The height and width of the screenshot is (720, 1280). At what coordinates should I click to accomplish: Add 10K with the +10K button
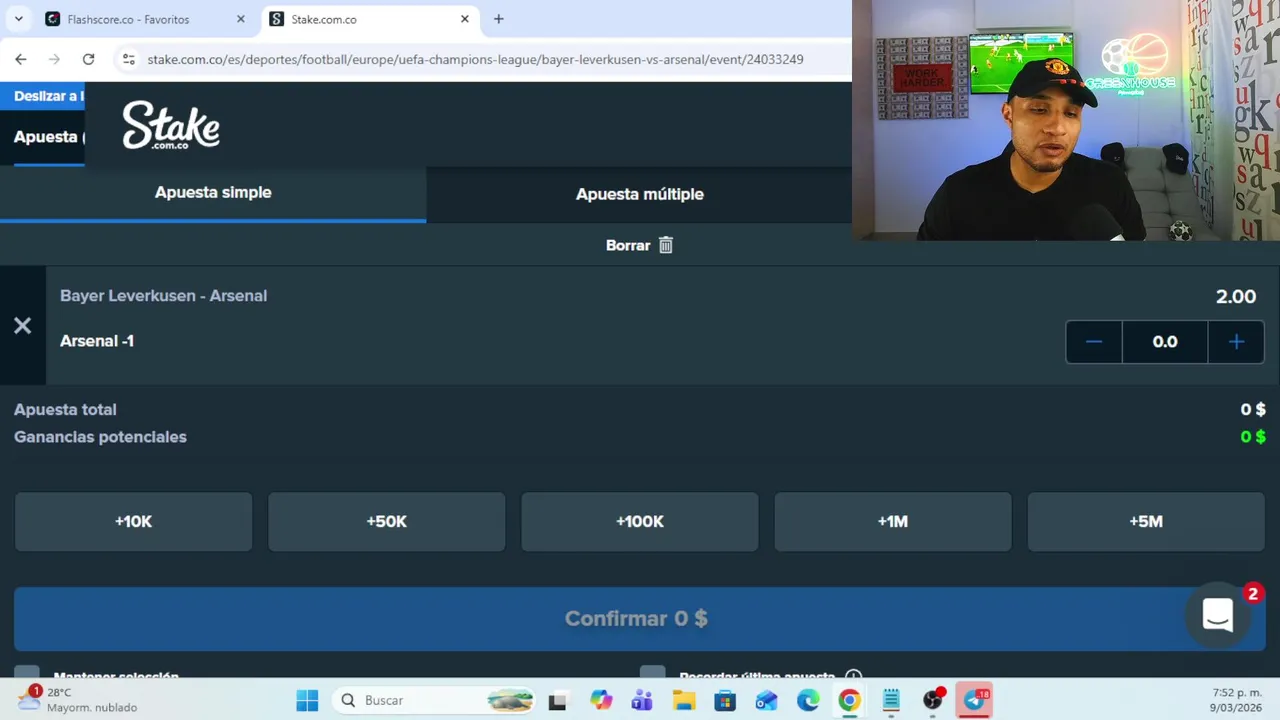pos(134,521)
